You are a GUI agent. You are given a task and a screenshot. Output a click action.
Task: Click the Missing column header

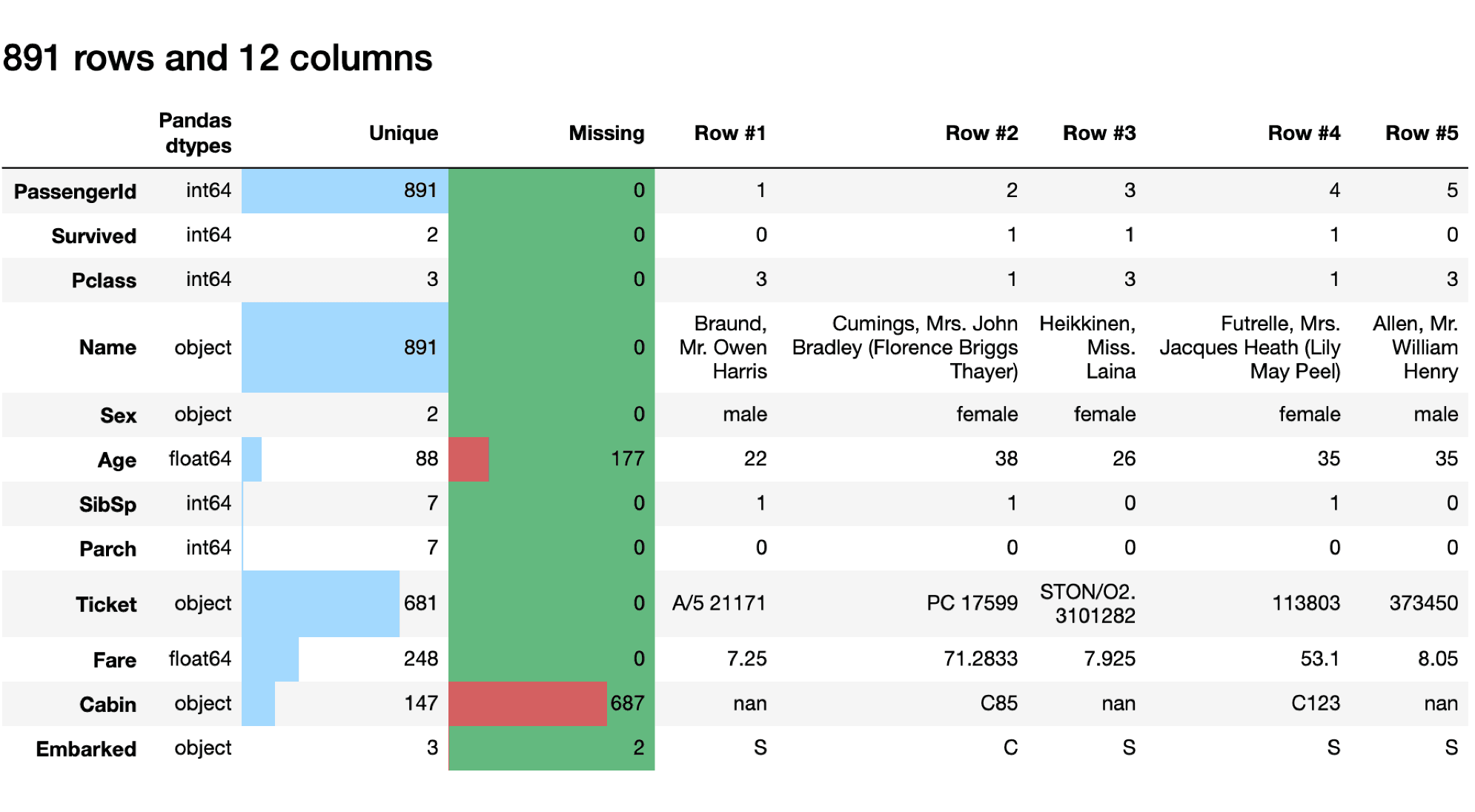(x=606, y=133)
